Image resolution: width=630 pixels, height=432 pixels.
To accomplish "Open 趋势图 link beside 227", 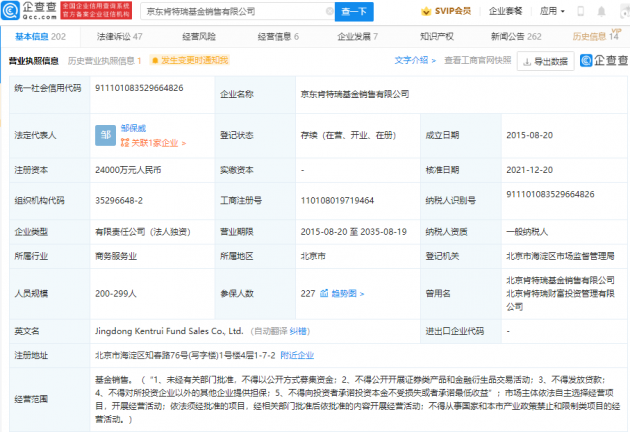I will pyautogui.click(x=344, y=293).
